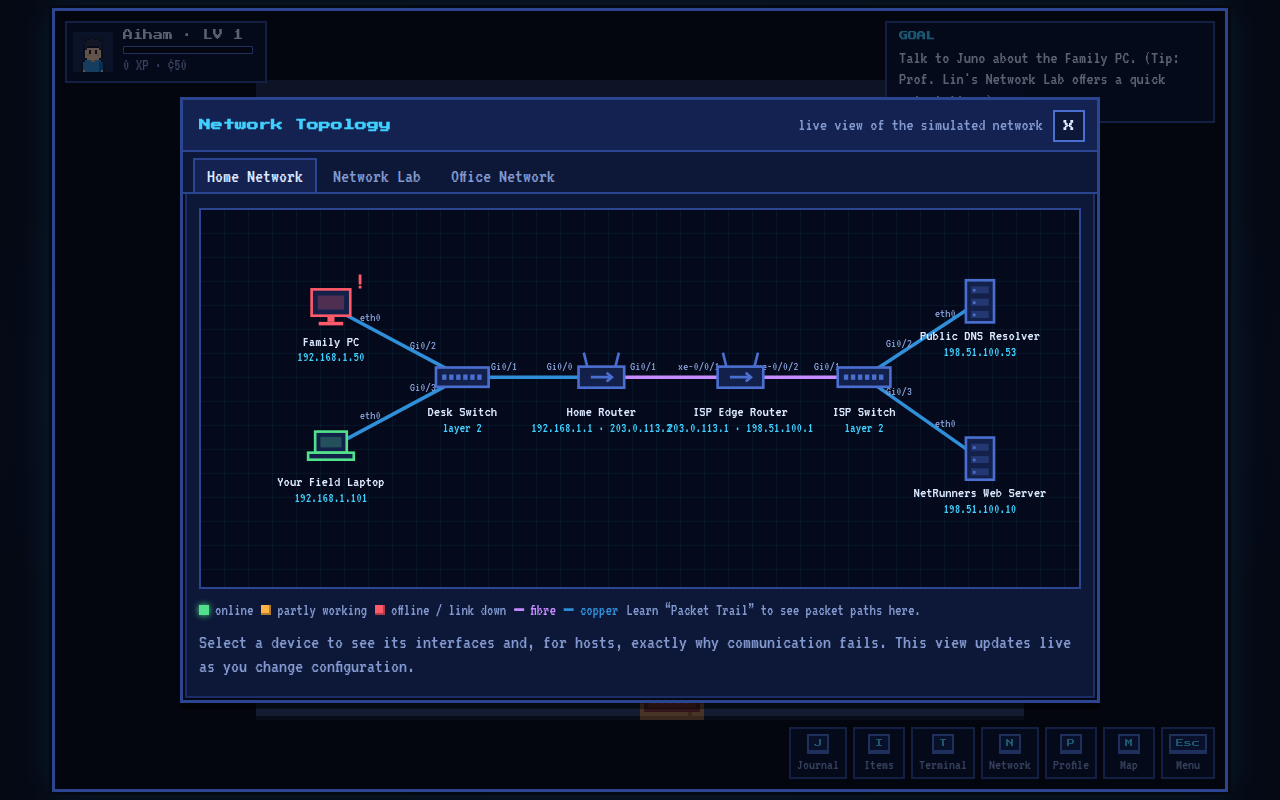Select the Public DNS Resolver server icon
Image resolution: width=1280 pixels, height=800 pixels.
point(980,301)
